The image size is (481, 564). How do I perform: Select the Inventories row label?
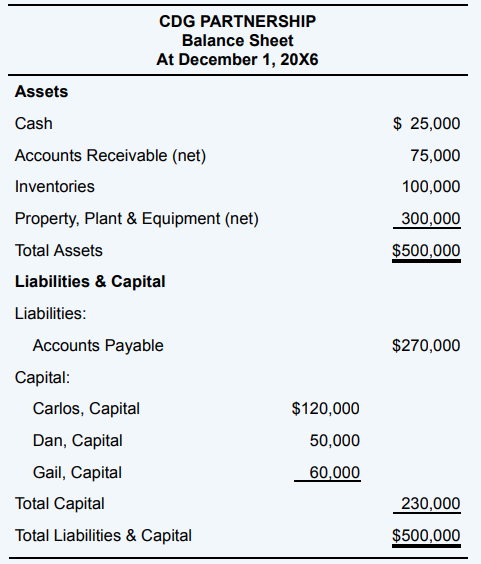[55, 187]
